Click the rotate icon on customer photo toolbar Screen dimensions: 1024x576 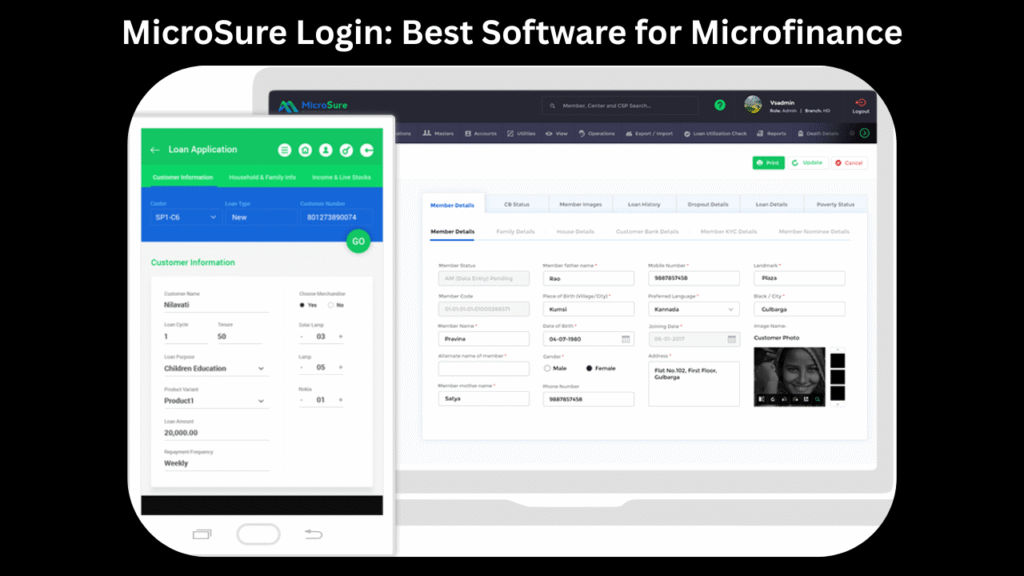773,399
